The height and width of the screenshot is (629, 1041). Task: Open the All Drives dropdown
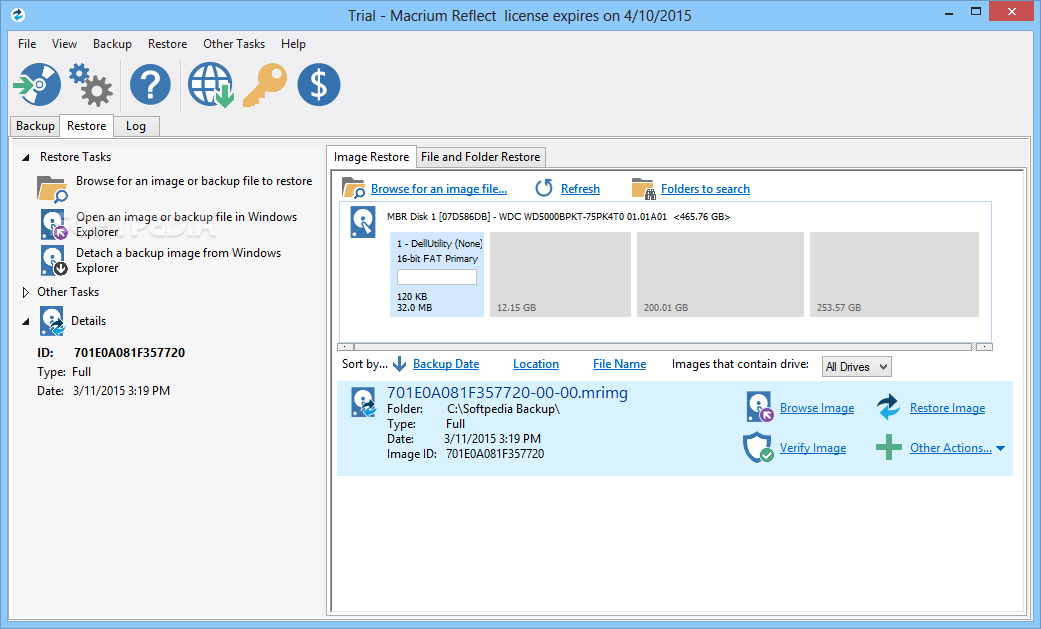[856, 367]
